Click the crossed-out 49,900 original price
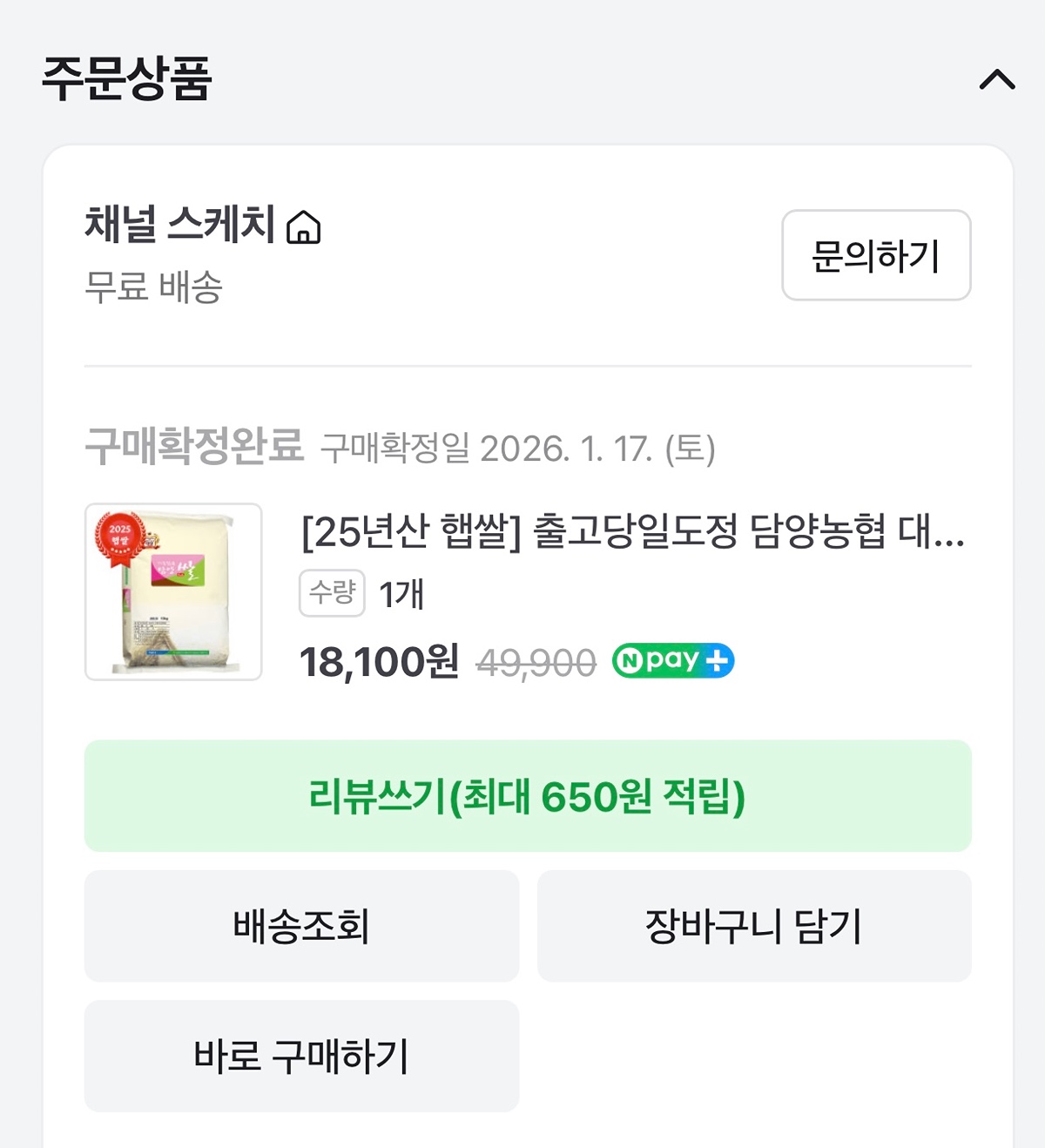The height and width of the screenshot is (1148, 1045). click(536, 664)
